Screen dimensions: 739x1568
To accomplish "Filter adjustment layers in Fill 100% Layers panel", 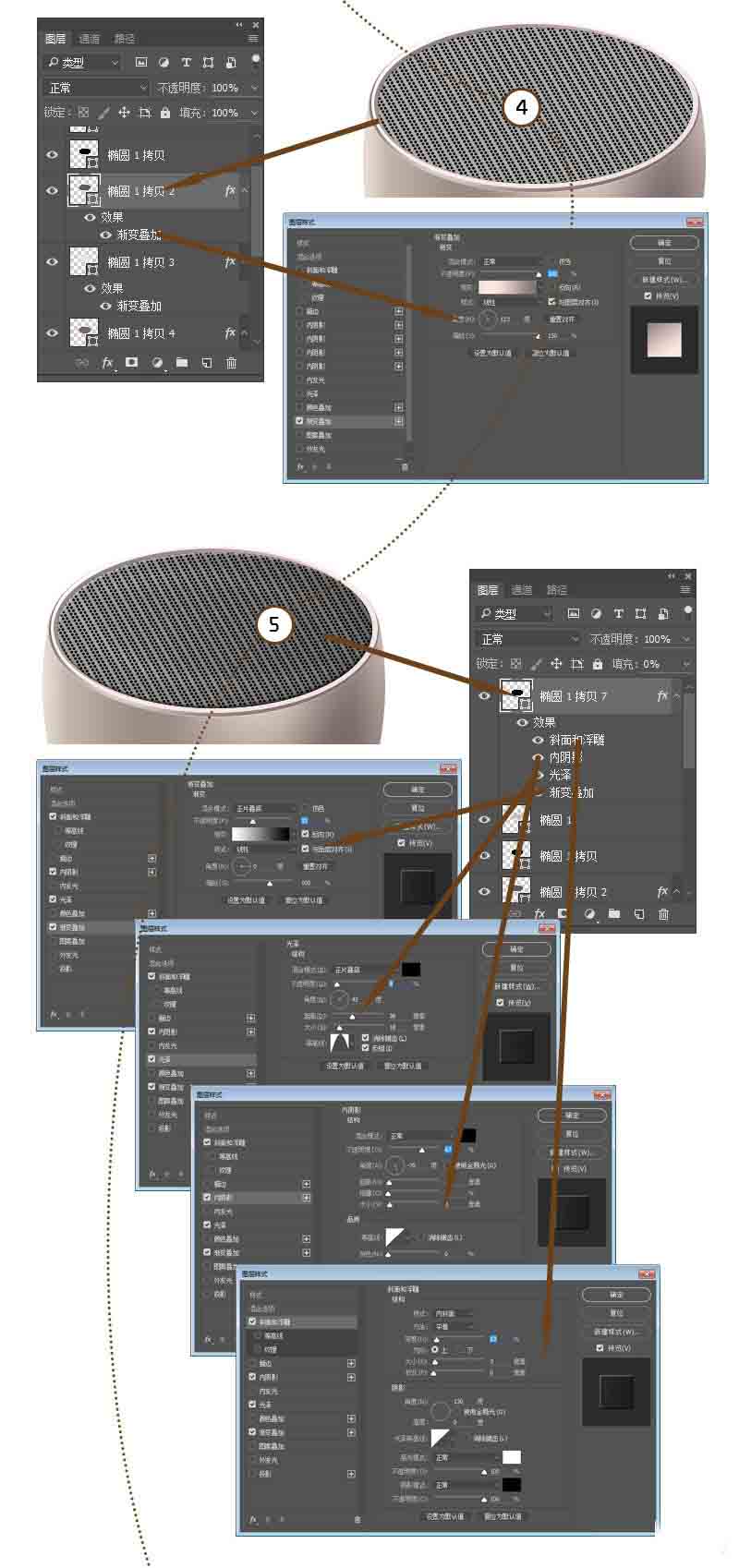I will click(164, 62).
